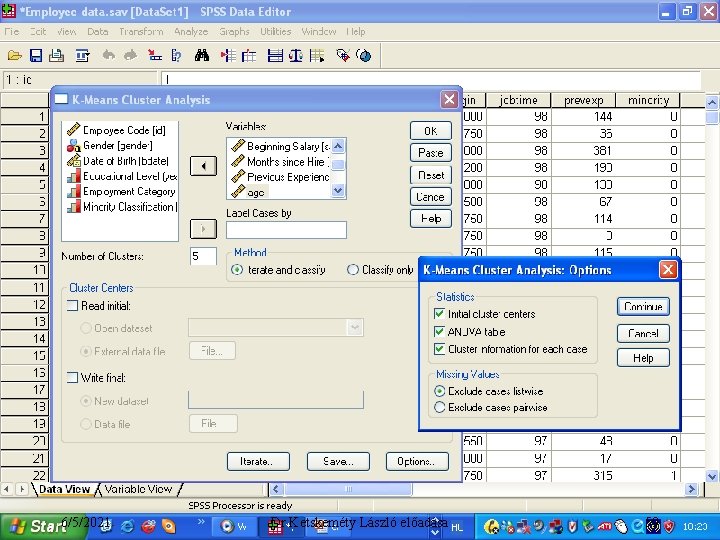Click the Value Labels tag icon

(x=343, y=56)
